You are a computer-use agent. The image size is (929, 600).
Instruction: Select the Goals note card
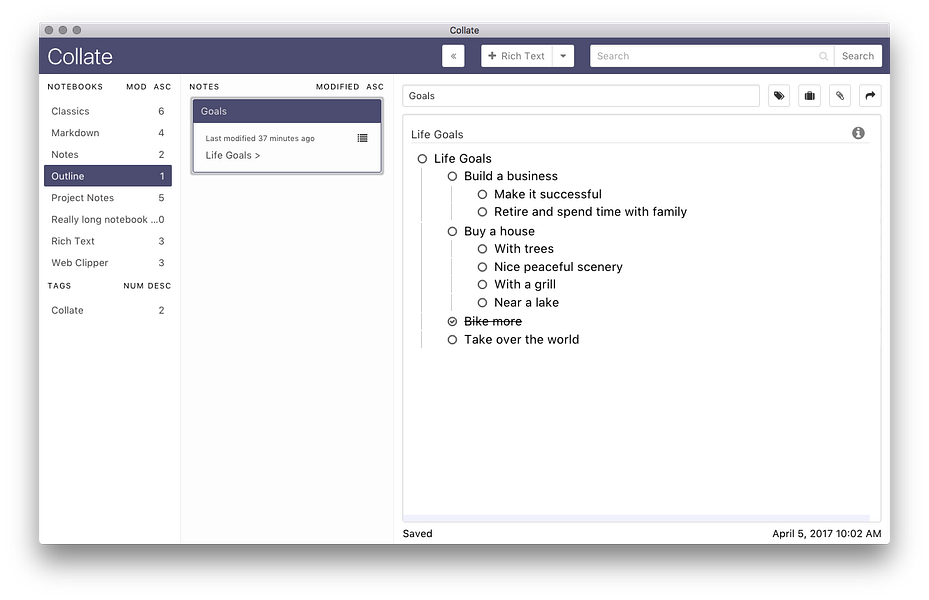click(x=287, y=136)
